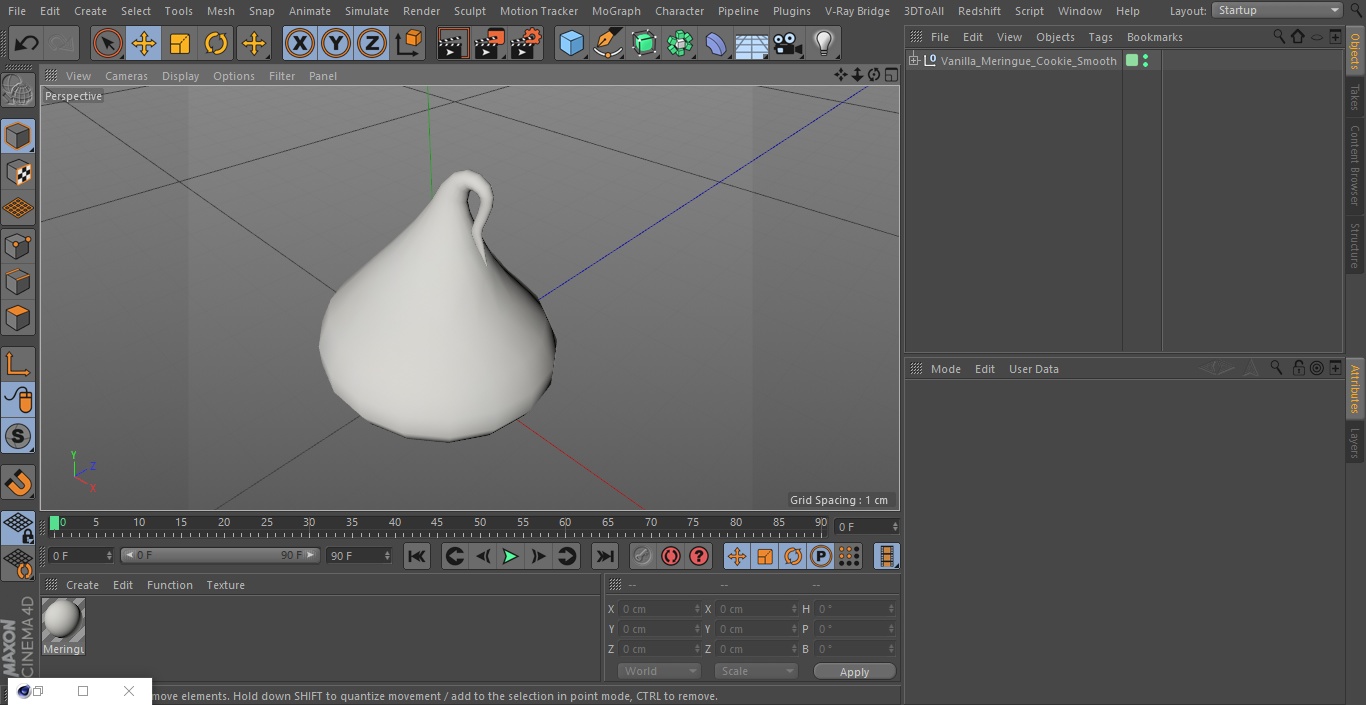The image size is (1366, 705).
Task: Switch to the Structure side tab
Action: (x=1355, y=246)
